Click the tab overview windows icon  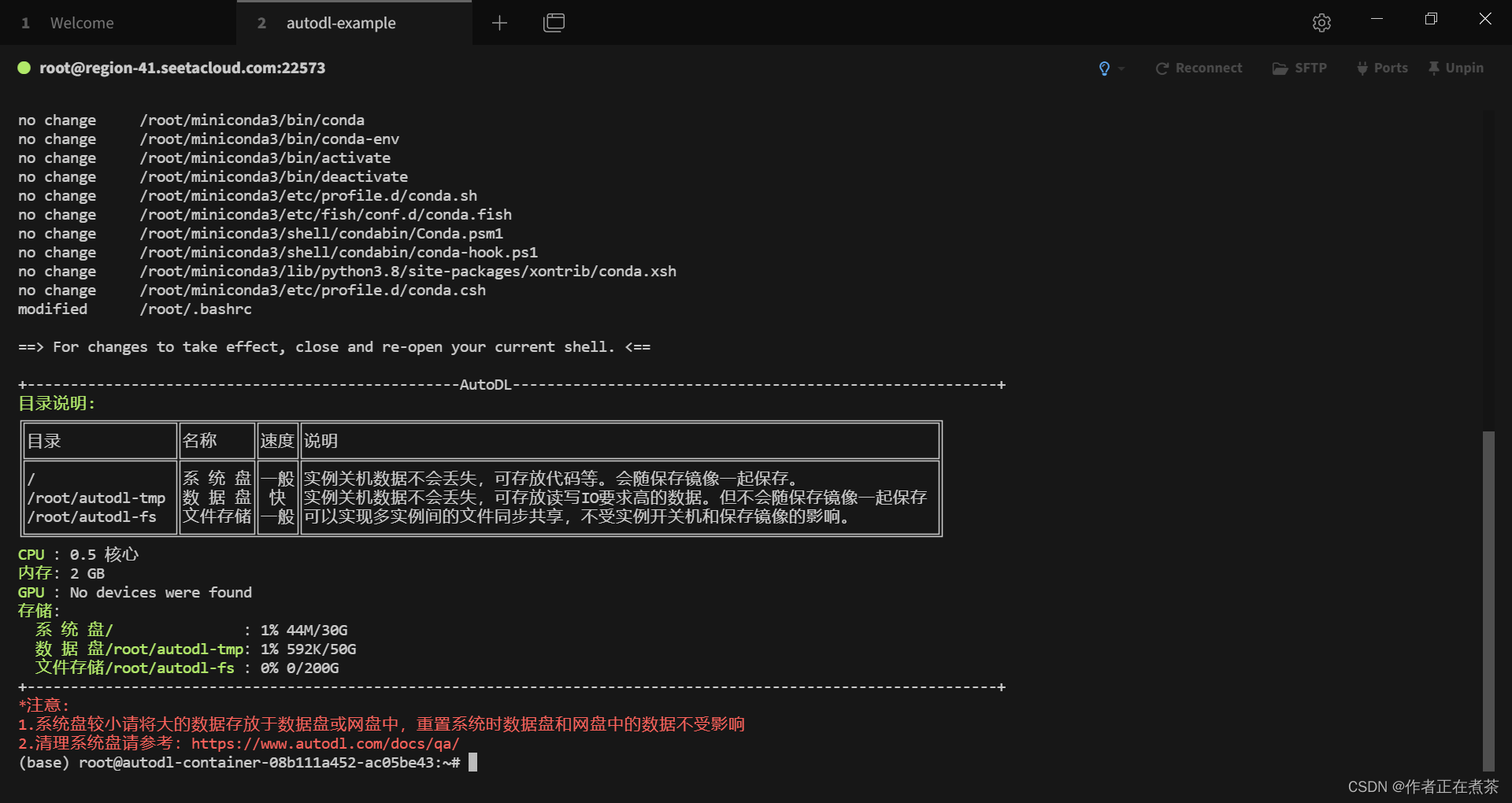tap(554, 23)
